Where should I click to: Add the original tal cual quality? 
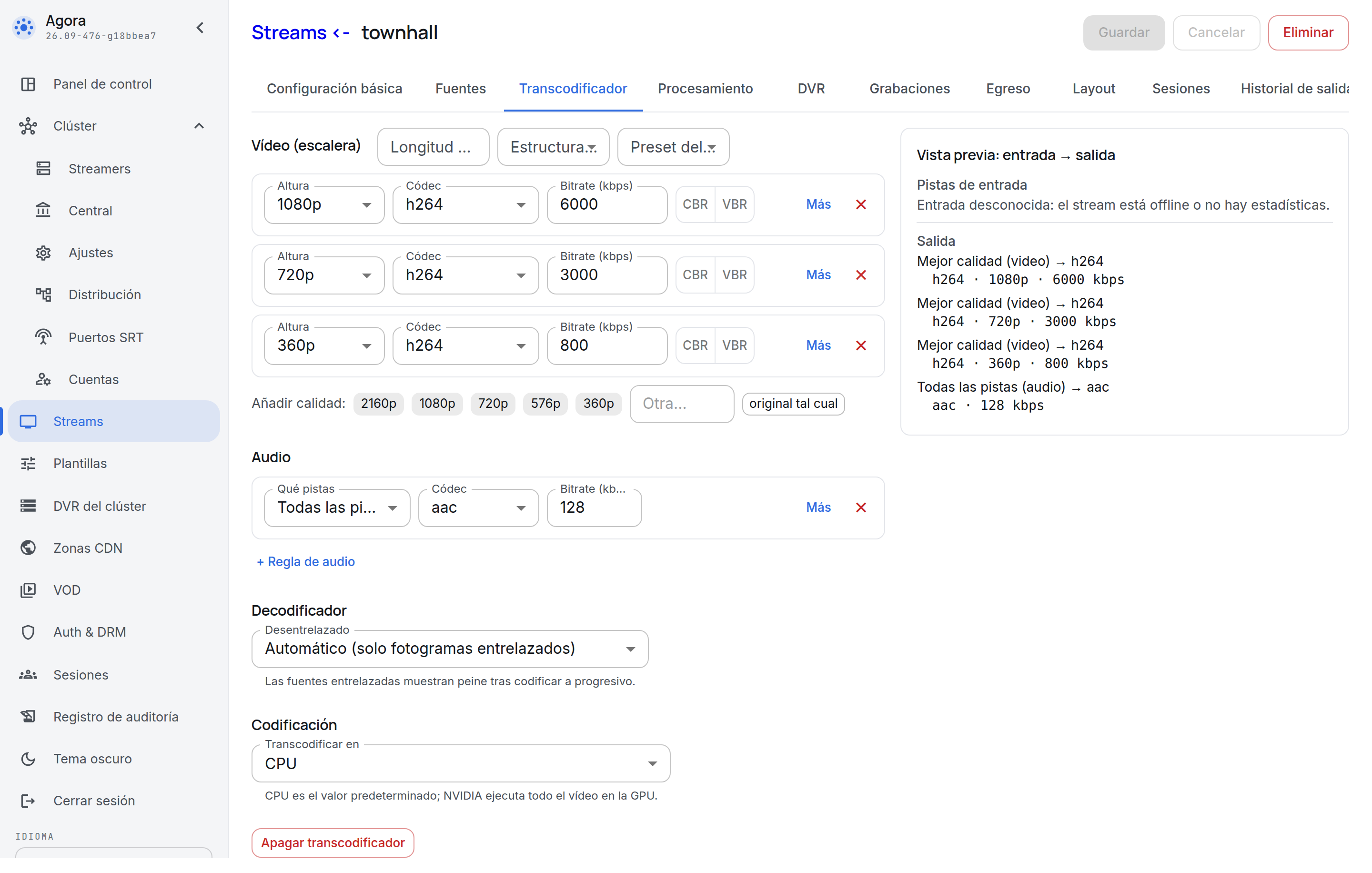(793, 404)
